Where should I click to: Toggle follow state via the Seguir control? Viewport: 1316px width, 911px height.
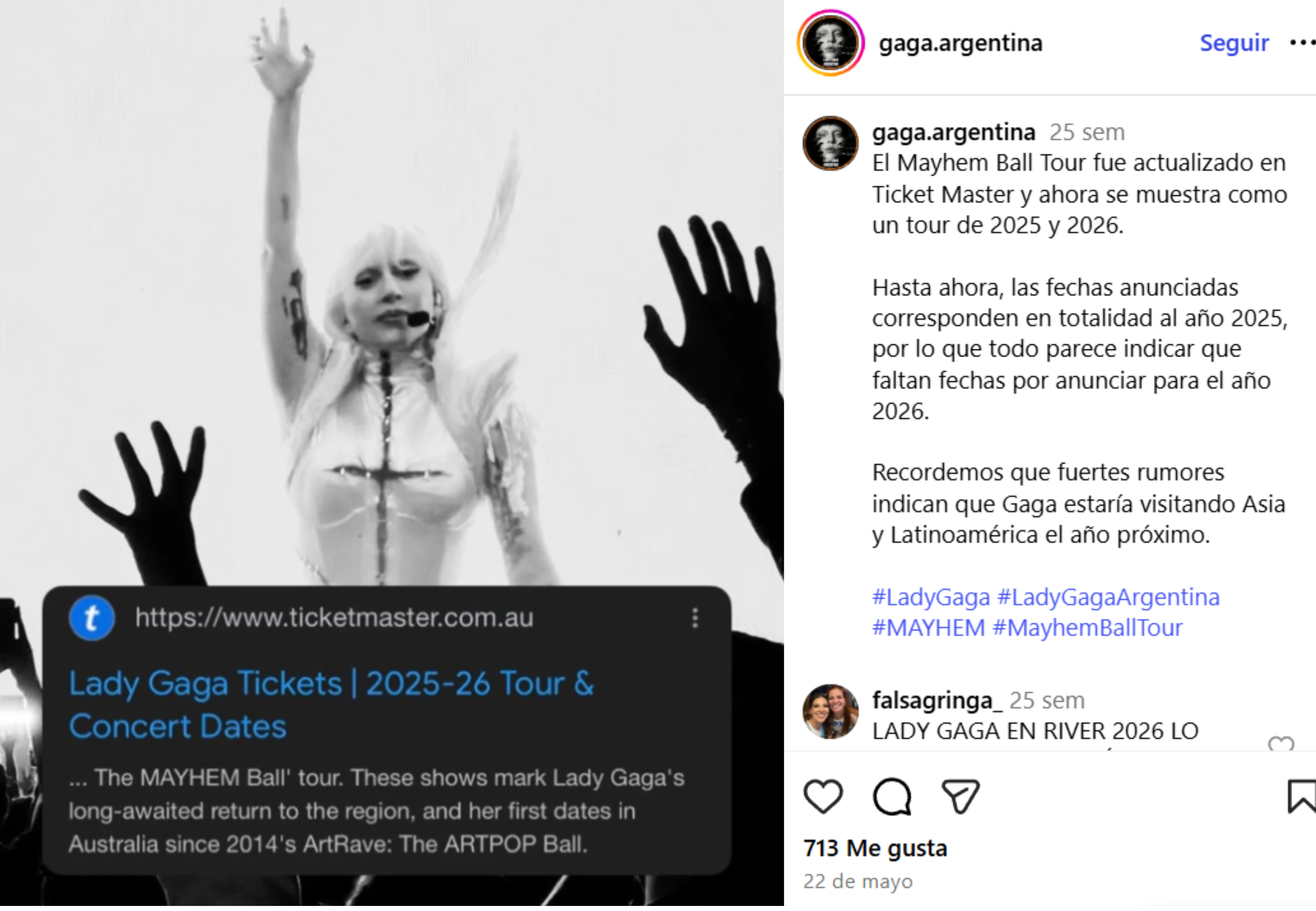pyautogui.click(x=1233, y=42)
